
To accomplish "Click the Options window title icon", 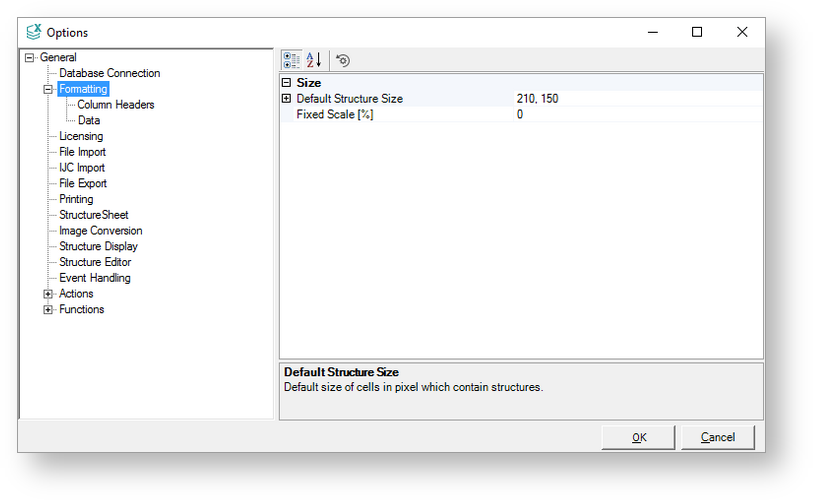I will click(34, 33).
